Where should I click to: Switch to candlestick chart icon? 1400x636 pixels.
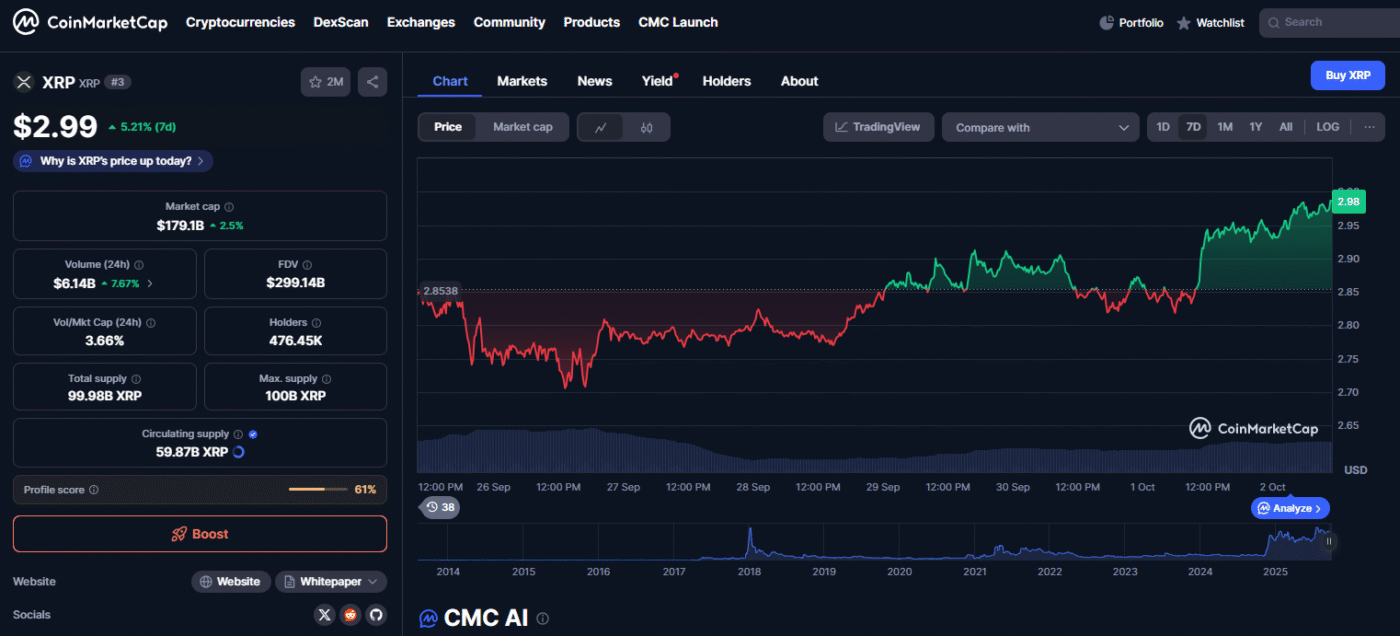pyautogui.click(x=646, y=127)
